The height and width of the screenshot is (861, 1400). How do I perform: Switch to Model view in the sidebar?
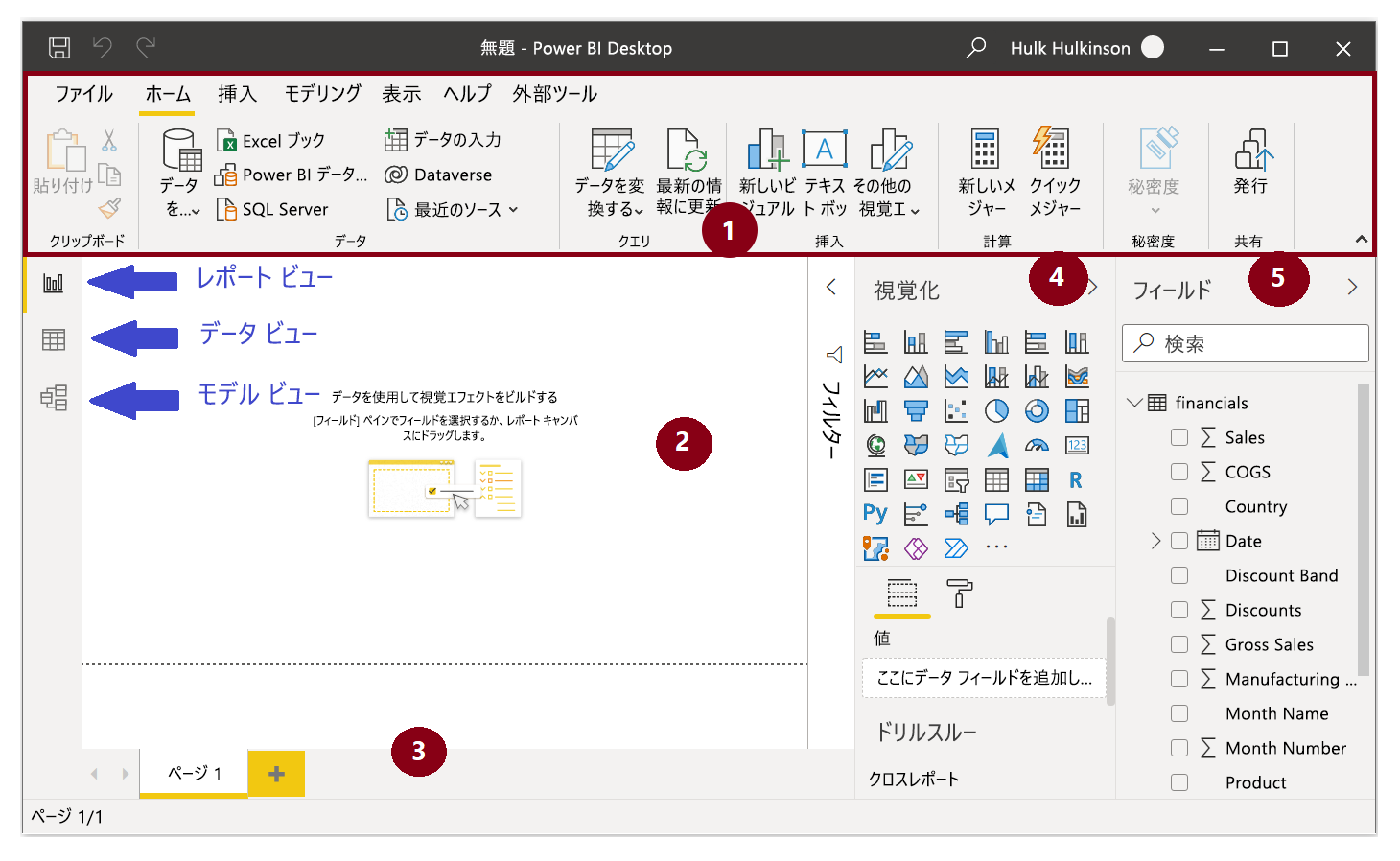(54, 397)
